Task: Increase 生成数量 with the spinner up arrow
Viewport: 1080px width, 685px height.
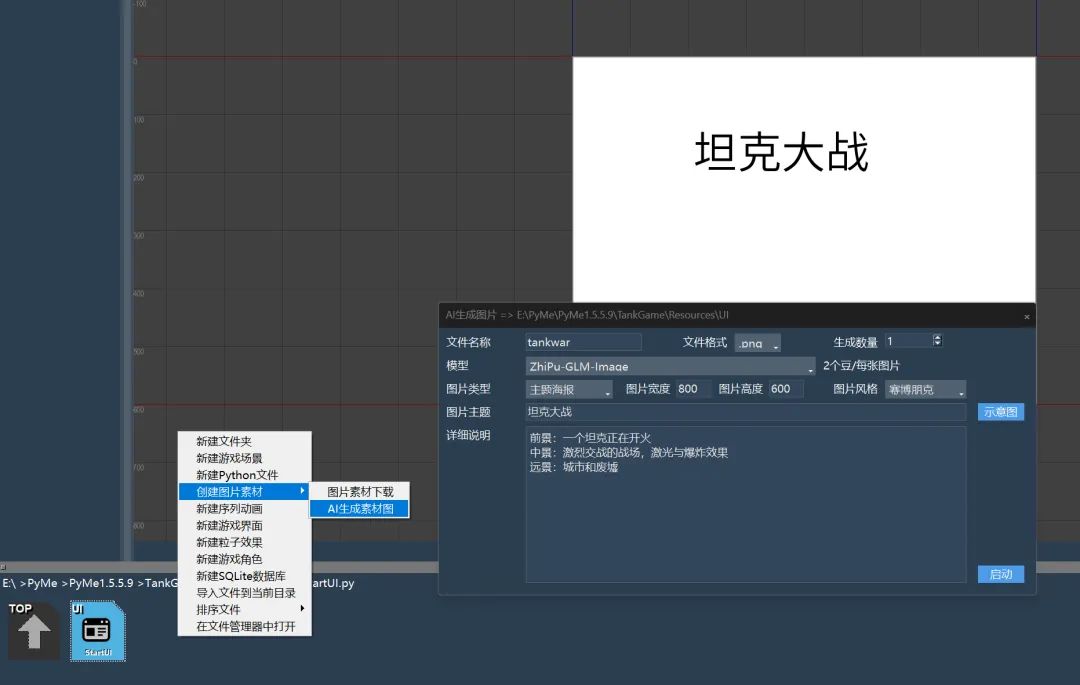Action: click(x=937, y=337)
